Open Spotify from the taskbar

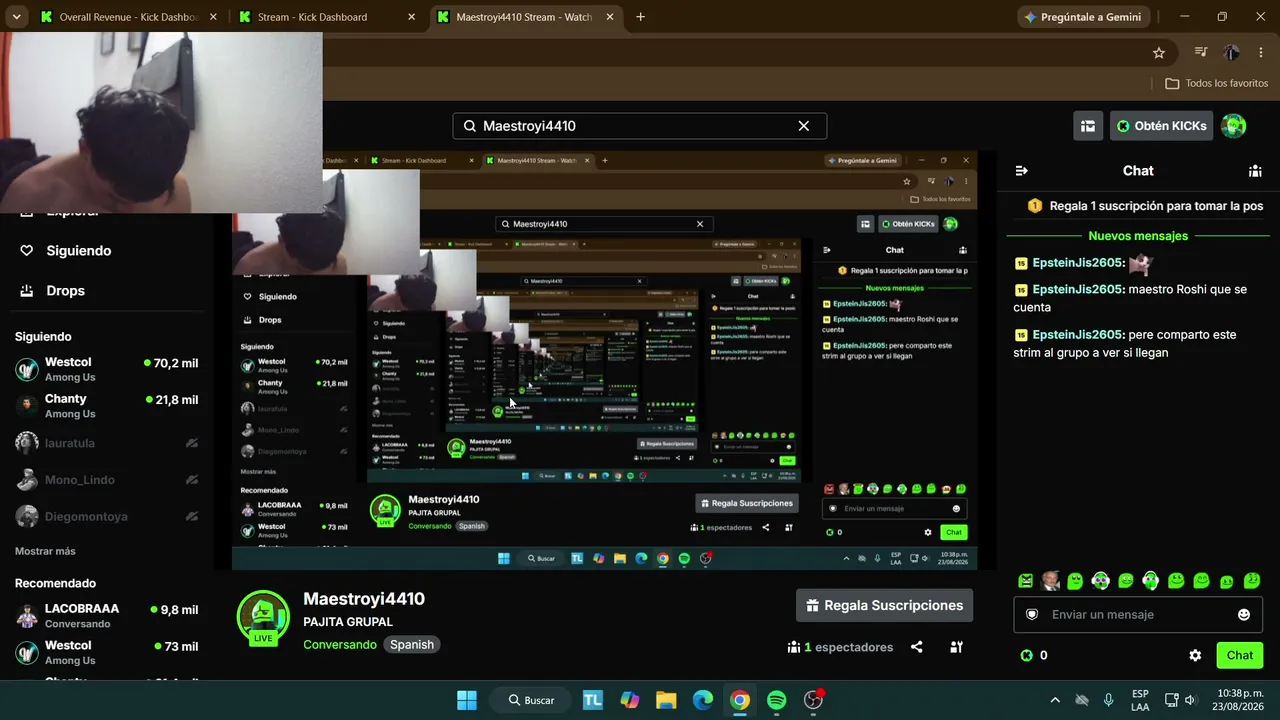(x=777, y=700)
